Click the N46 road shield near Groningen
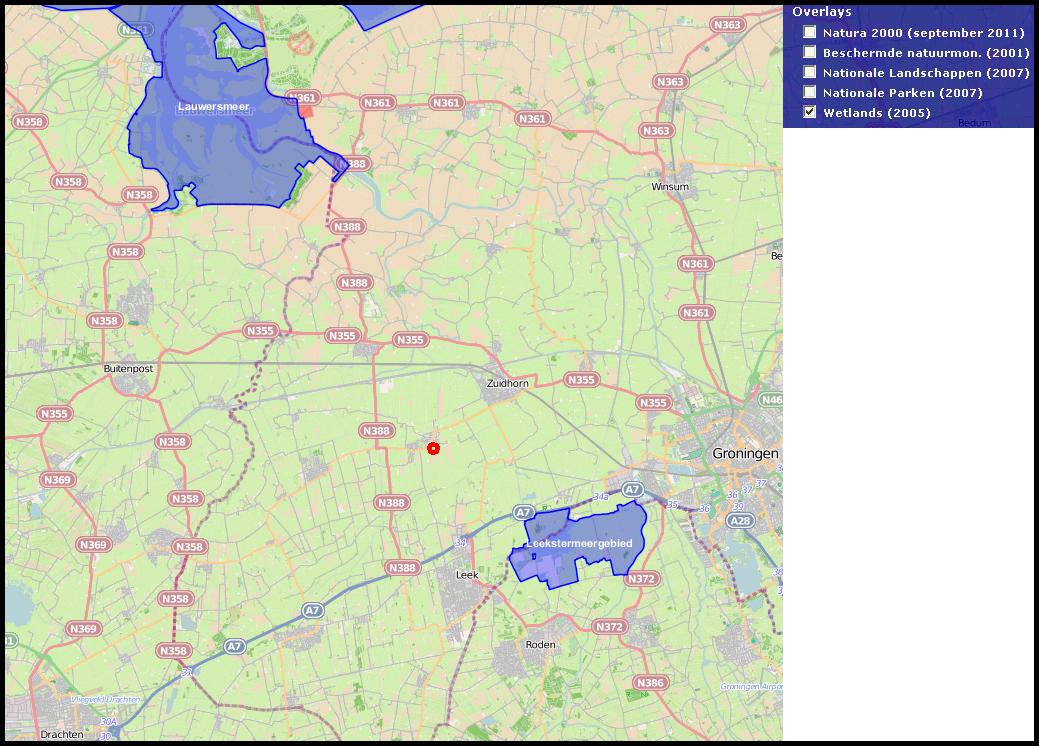1039x746 pixels. pyautogui.click(x=771, y=400)
